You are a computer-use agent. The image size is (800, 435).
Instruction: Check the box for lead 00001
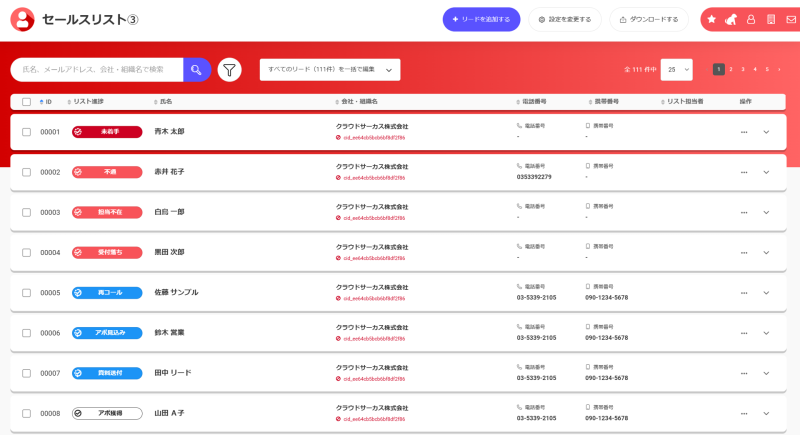27,132
